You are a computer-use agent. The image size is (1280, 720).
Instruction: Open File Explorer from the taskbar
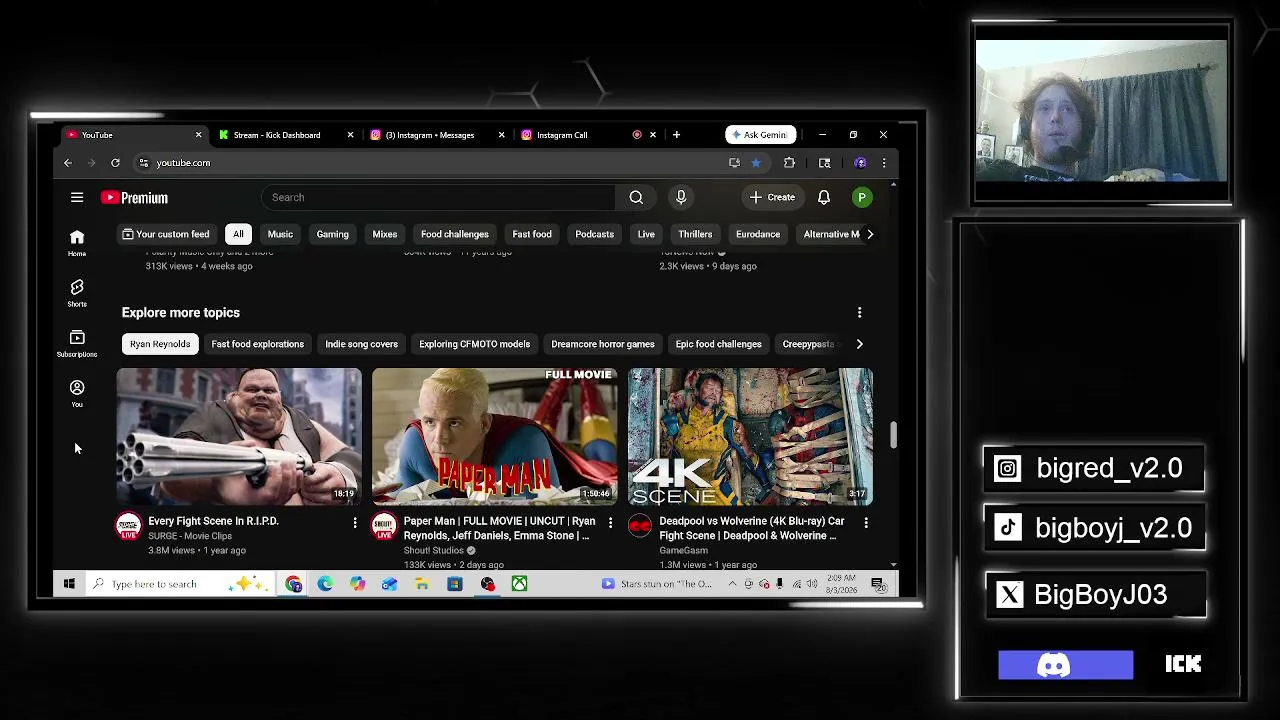point(422,584)
